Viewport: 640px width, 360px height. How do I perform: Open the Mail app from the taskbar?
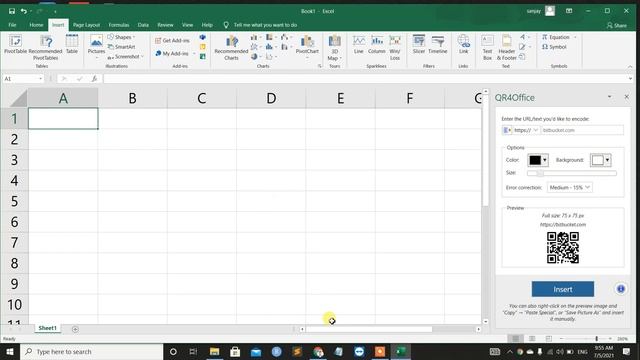[x=256, y=351]
